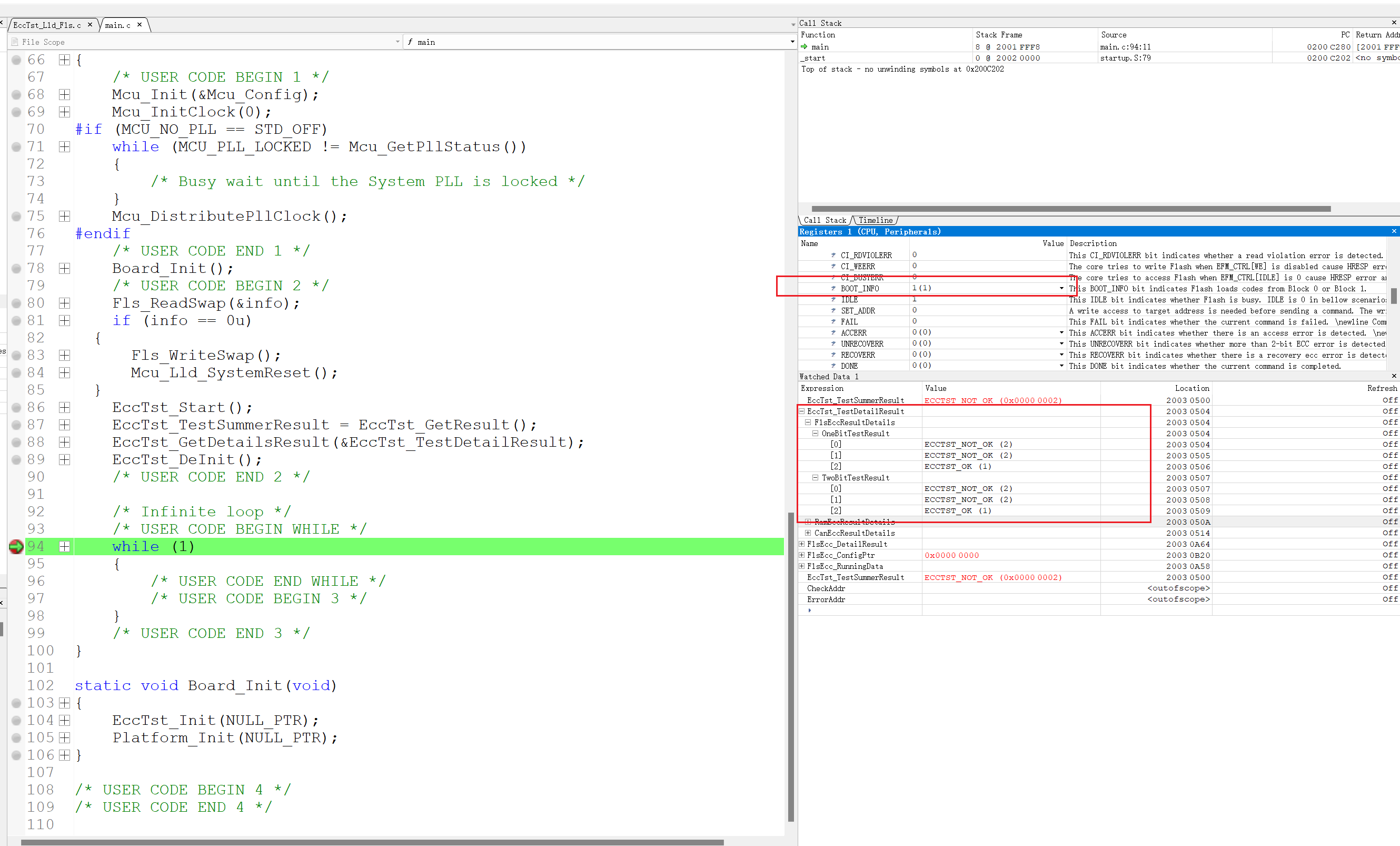Toggle breakpoint on line 89 EccTst_DeInit
This screenshot has height=846, width=1400.
point(16,459)
